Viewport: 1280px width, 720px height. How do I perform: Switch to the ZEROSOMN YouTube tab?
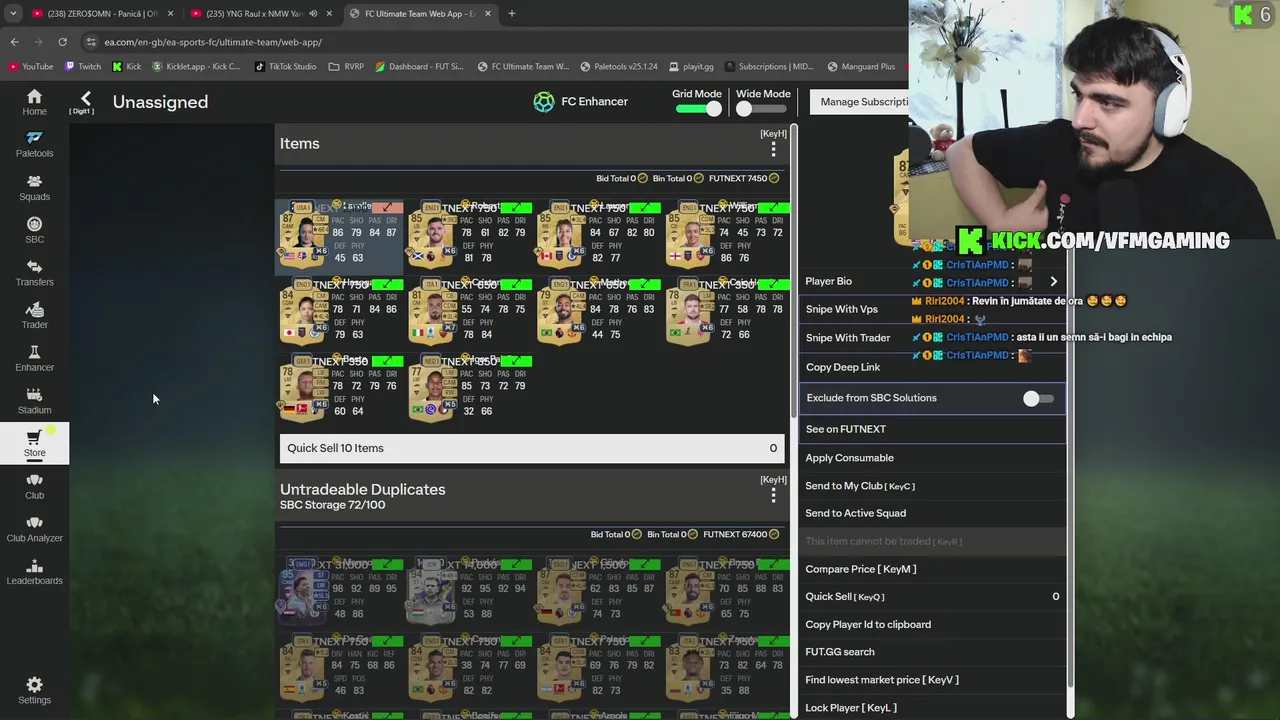(x=104, y=13)
